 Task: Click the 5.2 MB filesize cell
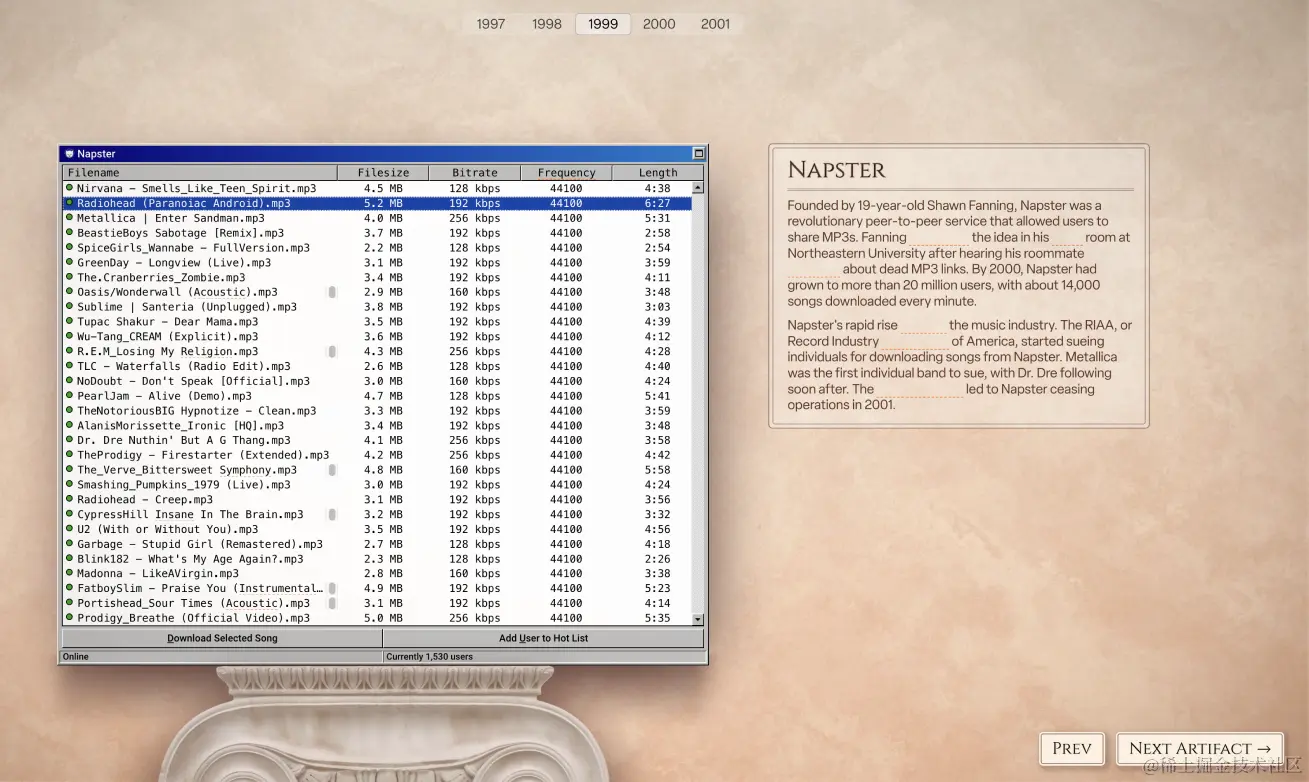tap(383, 203)
